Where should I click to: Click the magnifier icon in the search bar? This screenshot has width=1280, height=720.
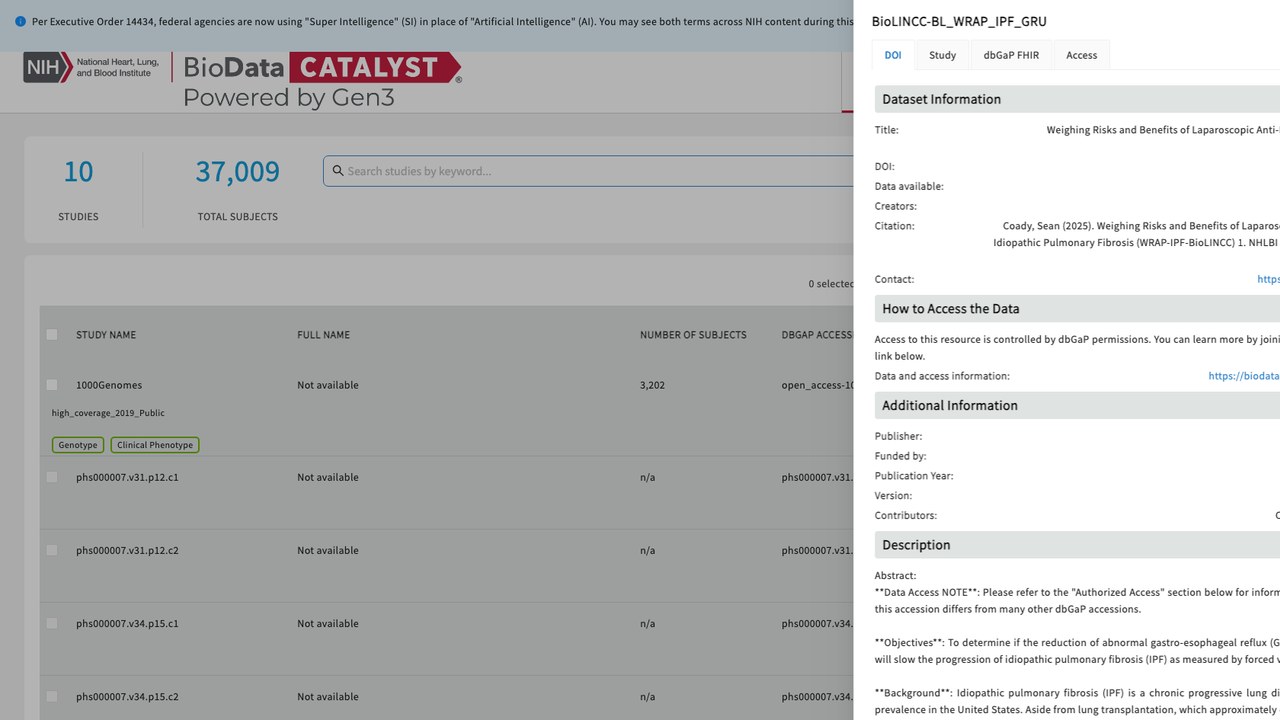(x=338, y=171)
